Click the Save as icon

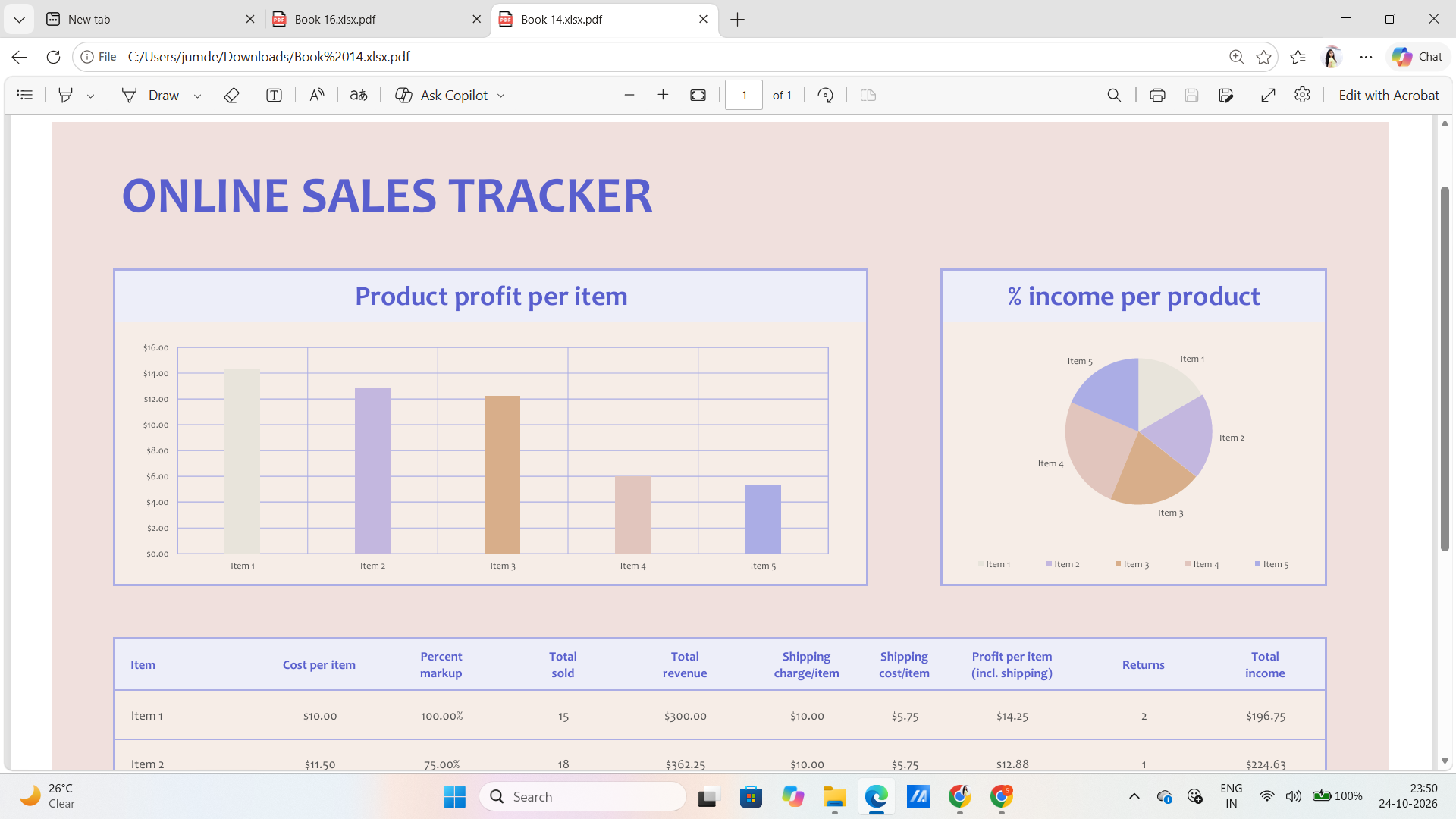(x=1226, y=95)
